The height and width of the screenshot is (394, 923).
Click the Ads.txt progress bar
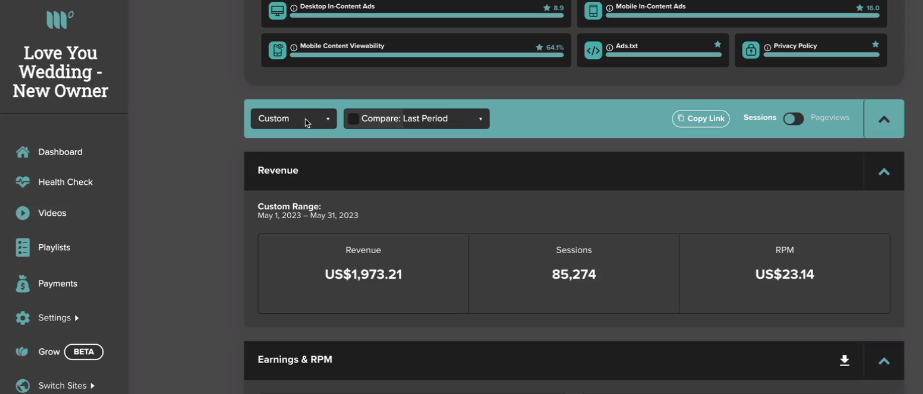[x=663, y=55]
